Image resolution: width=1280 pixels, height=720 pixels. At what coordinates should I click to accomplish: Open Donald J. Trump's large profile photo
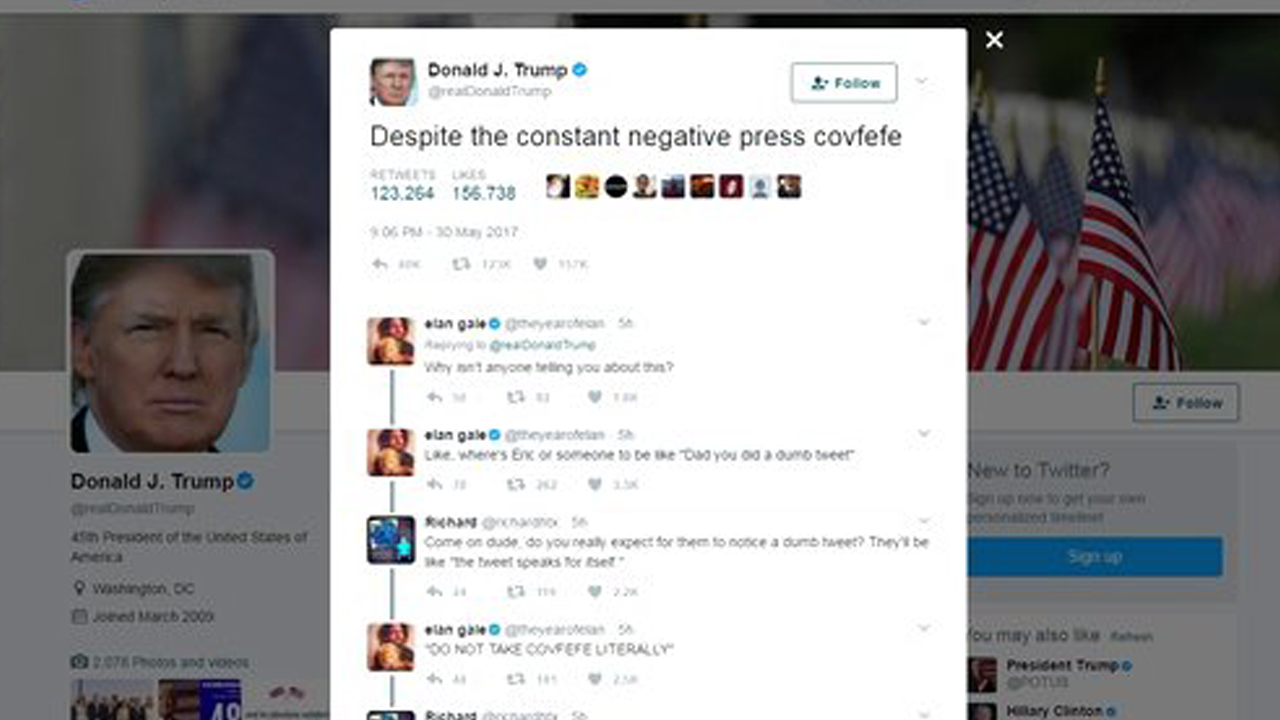point(170,351)
